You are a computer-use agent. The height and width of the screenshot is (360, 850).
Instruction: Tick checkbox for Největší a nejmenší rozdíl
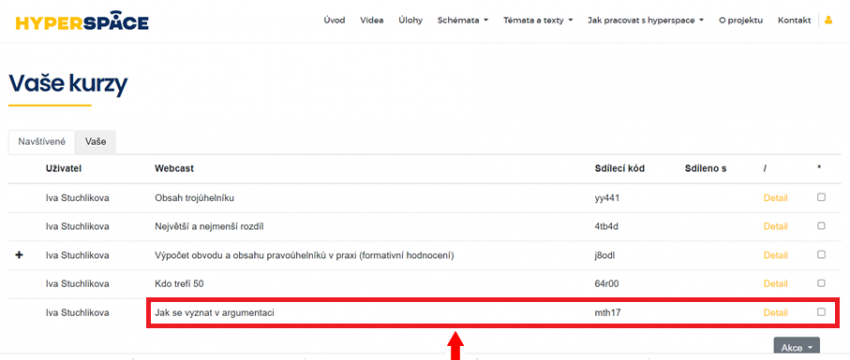pyautogui.click(x=821, y=226)
